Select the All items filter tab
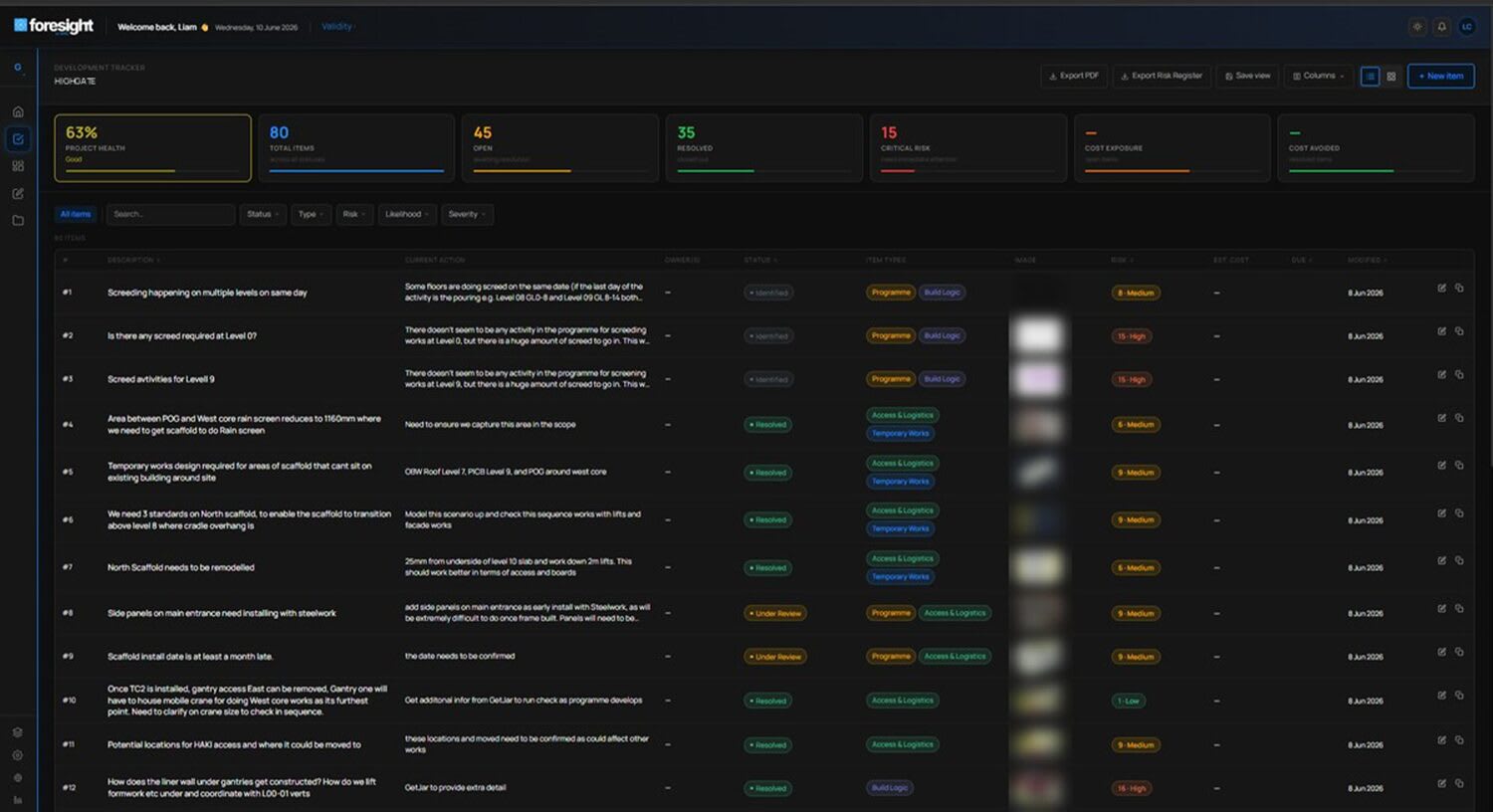The width and height of the screenshot is (1493, 812). pyautogui.click(x=75, y=214)
